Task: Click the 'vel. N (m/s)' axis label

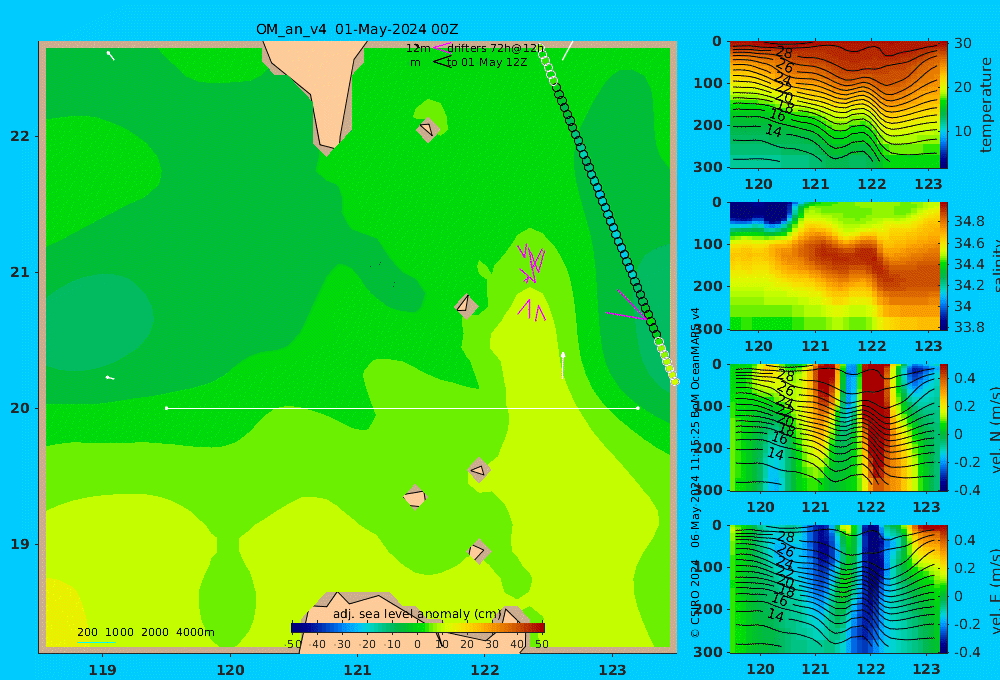Action: click(994, 429)
